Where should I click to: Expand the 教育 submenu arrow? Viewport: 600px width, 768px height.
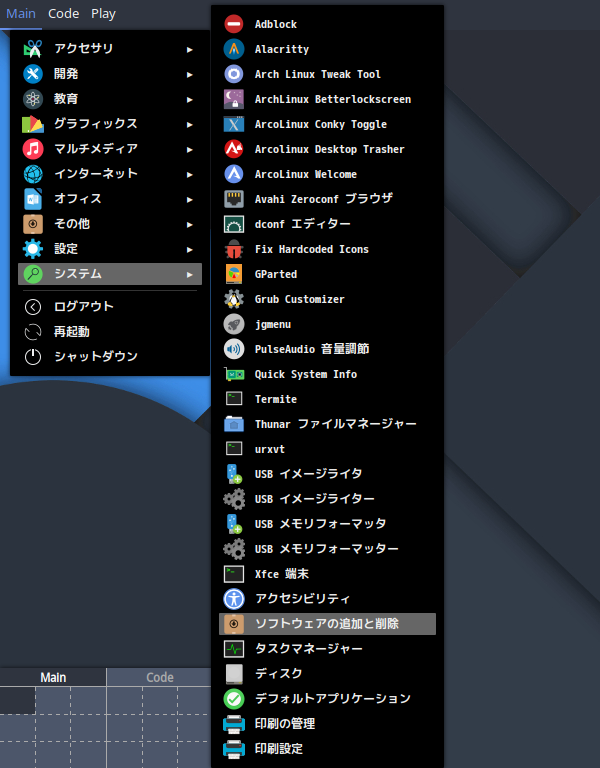[190, 99]
